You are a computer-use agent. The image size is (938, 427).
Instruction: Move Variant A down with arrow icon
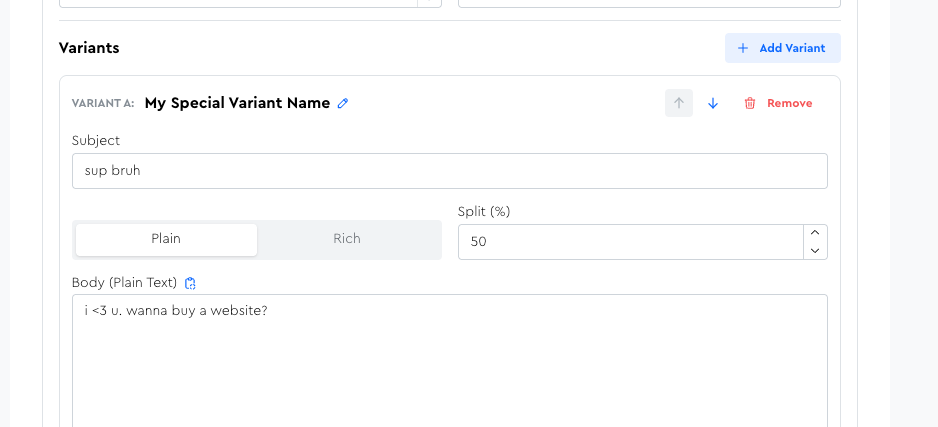click(x=712, y=103)
